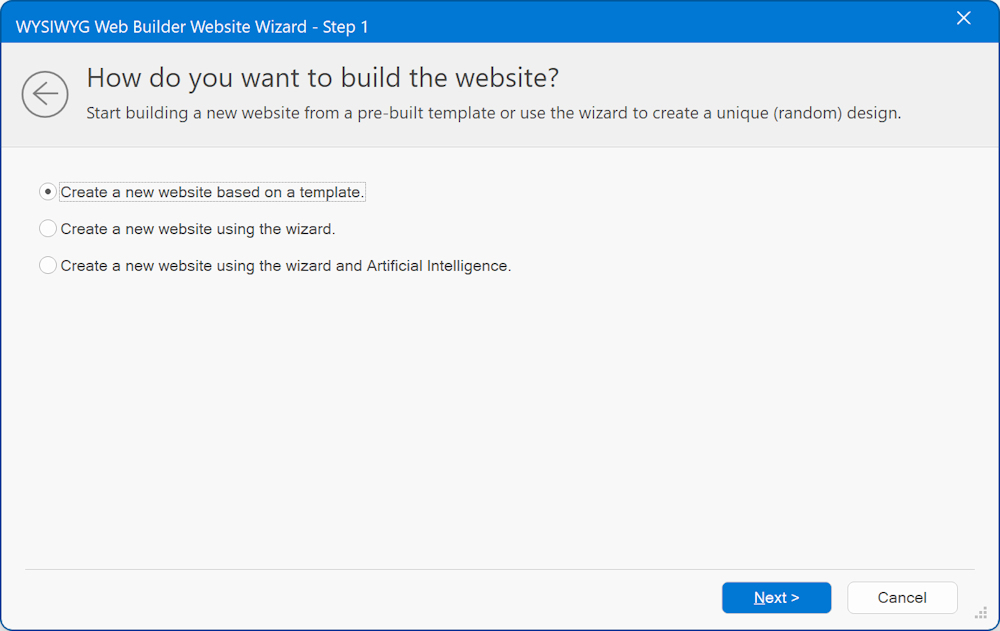
Task: Click the 'Create a new website using the wizard.' label
Action: (x=197, y=229)
